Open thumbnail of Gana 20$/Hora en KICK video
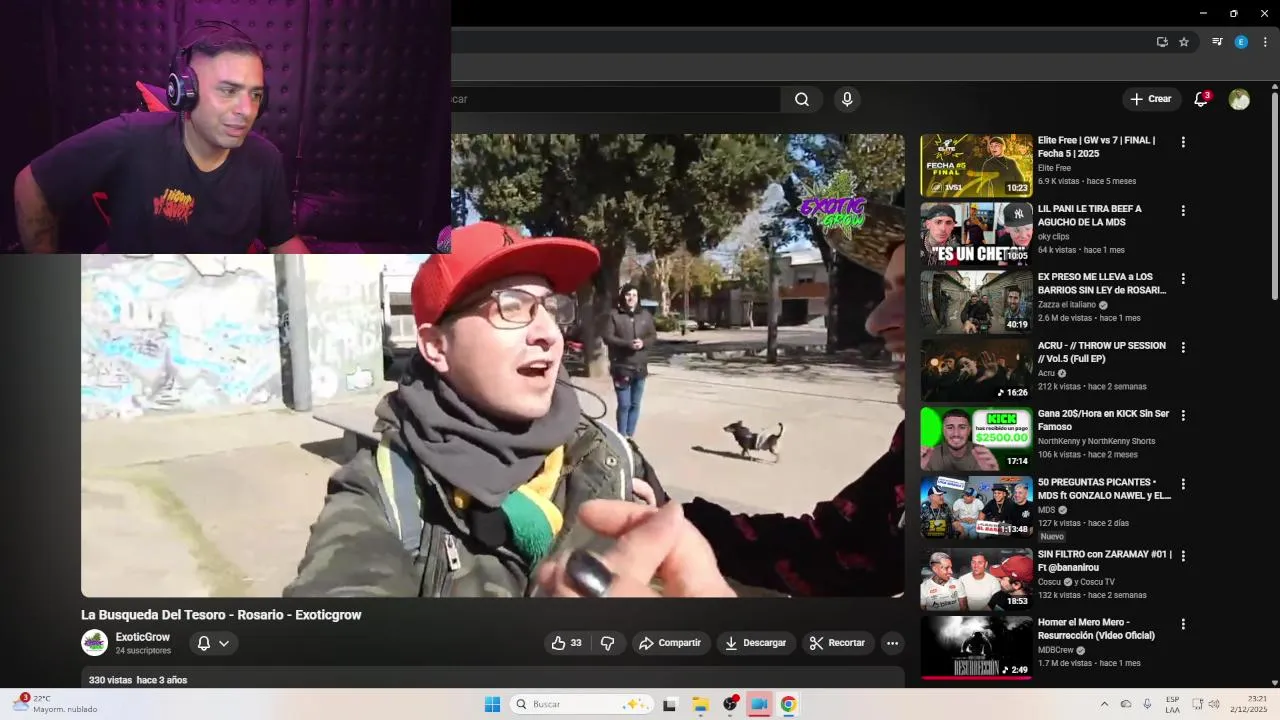Screen dimensions: 1280x720 point(976,439)
